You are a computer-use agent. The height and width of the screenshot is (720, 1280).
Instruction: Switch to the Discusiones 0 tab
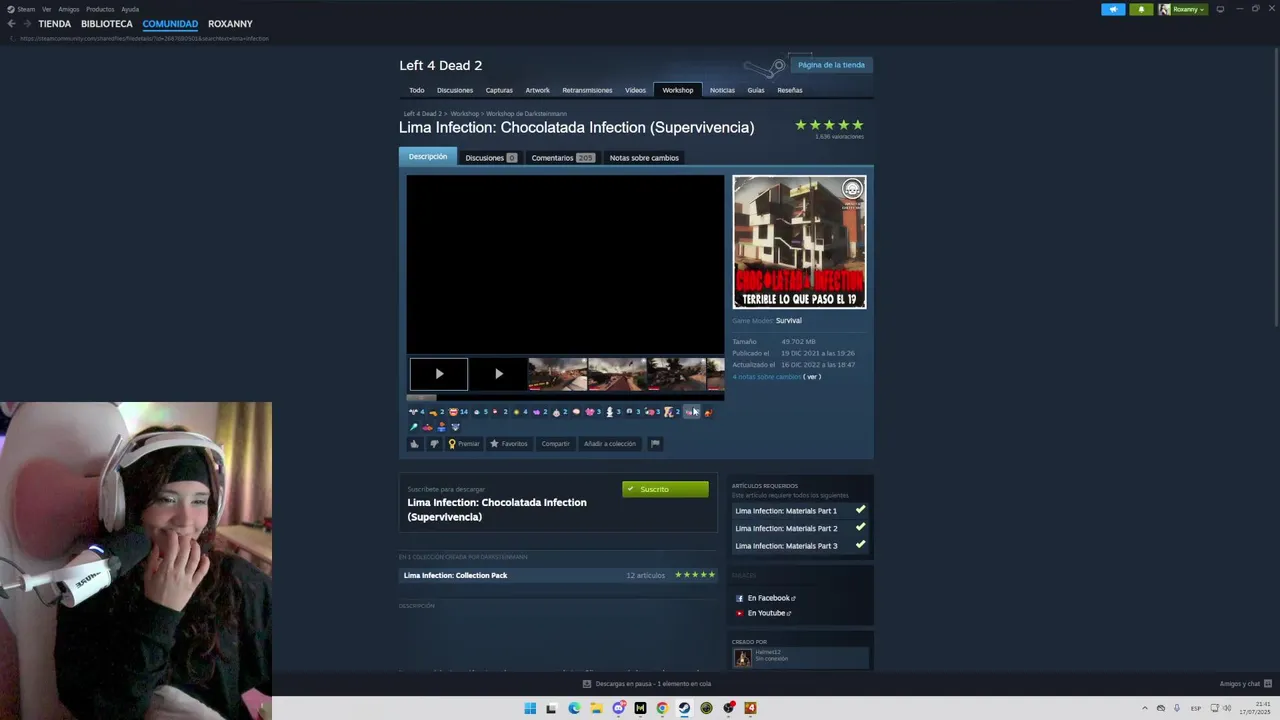490,158
